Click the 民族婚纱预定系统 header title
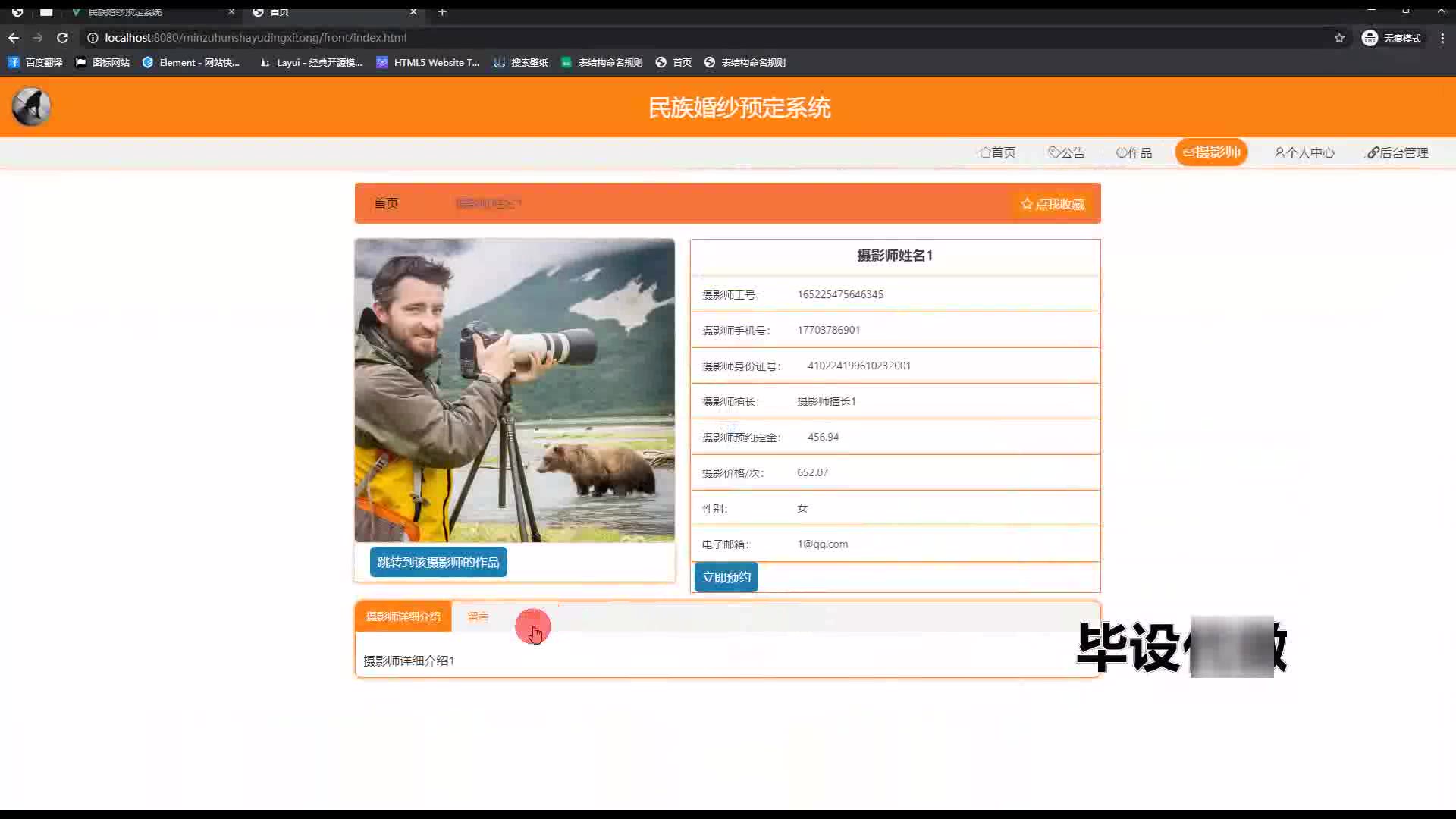 click(739, 108)
